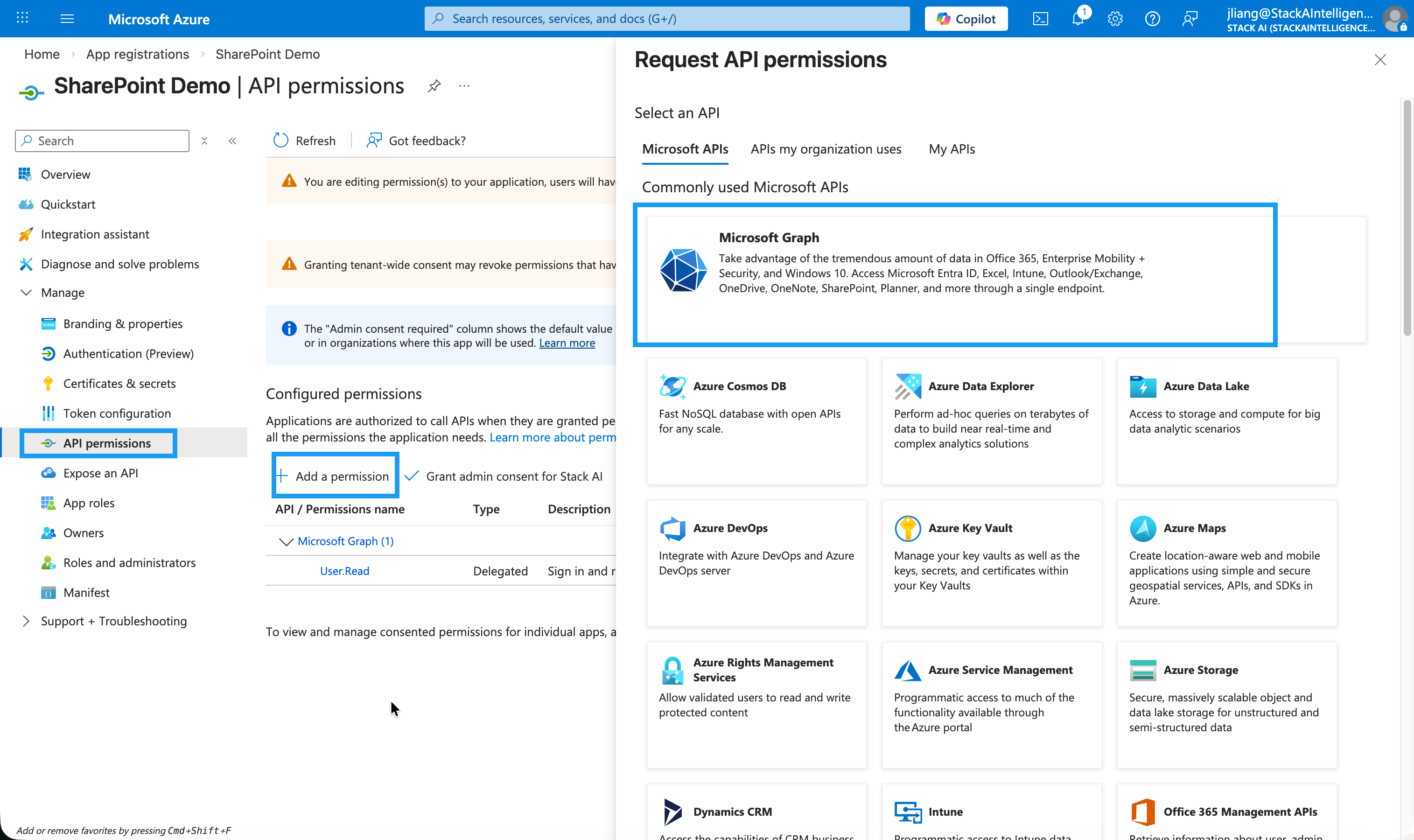Focus the global search resources field
The image size is (1414, 840).
[x=667, y=19]
